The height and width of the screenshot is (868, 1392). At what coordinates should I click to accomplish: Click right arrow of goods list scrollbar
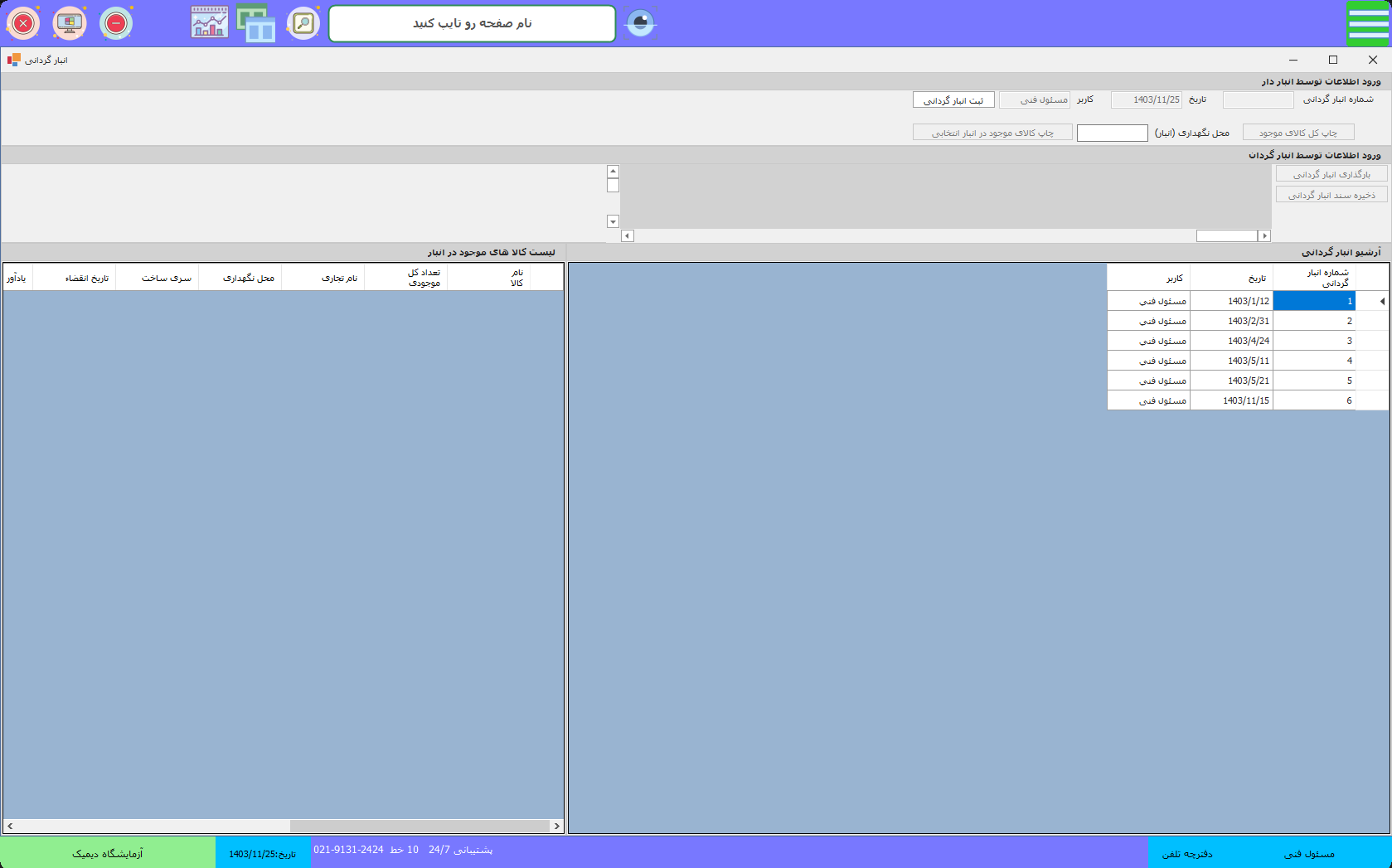[556, 826]
